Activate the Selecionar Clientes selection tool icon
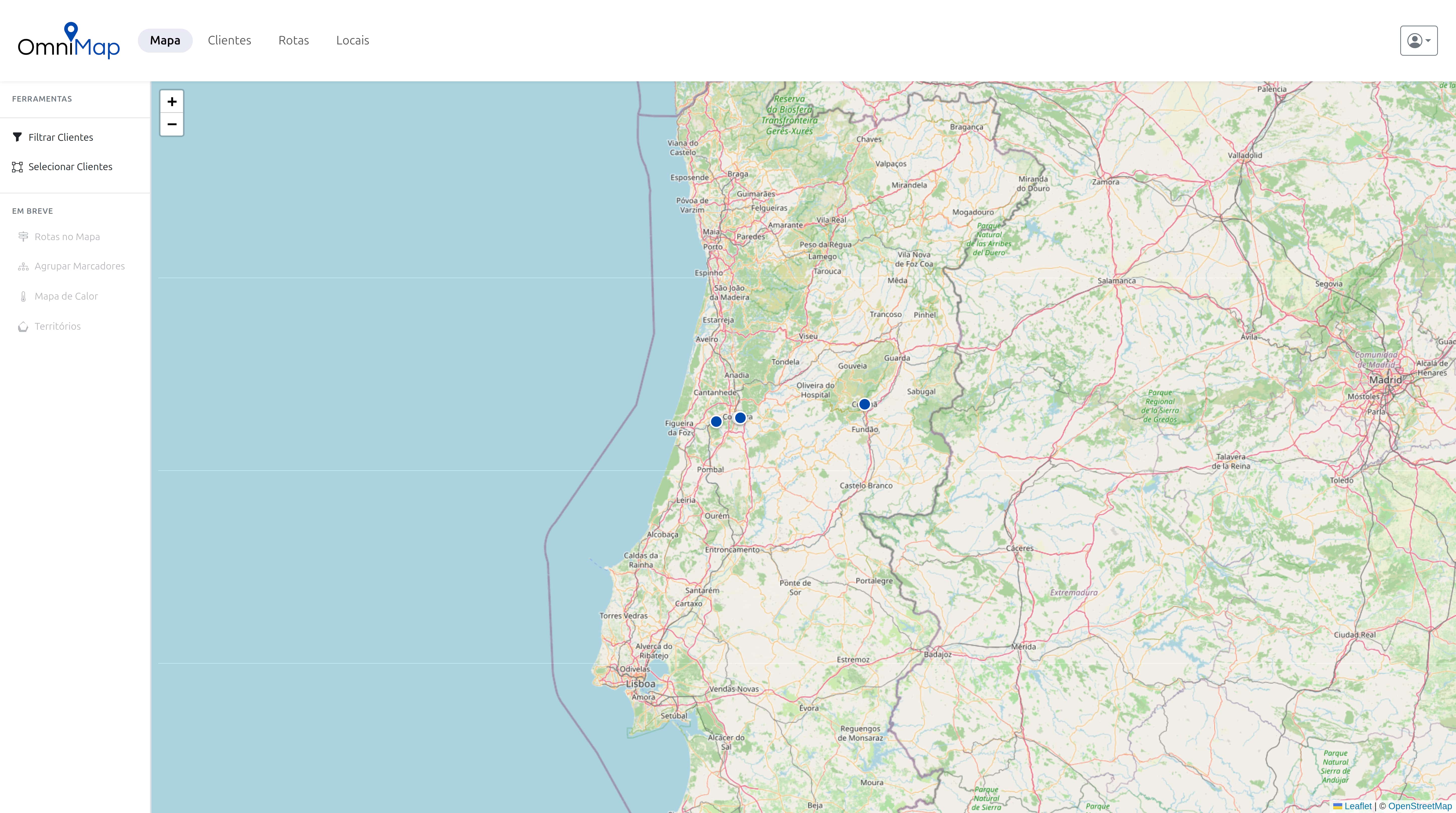1456x813 pixels. tap(18, 167)
